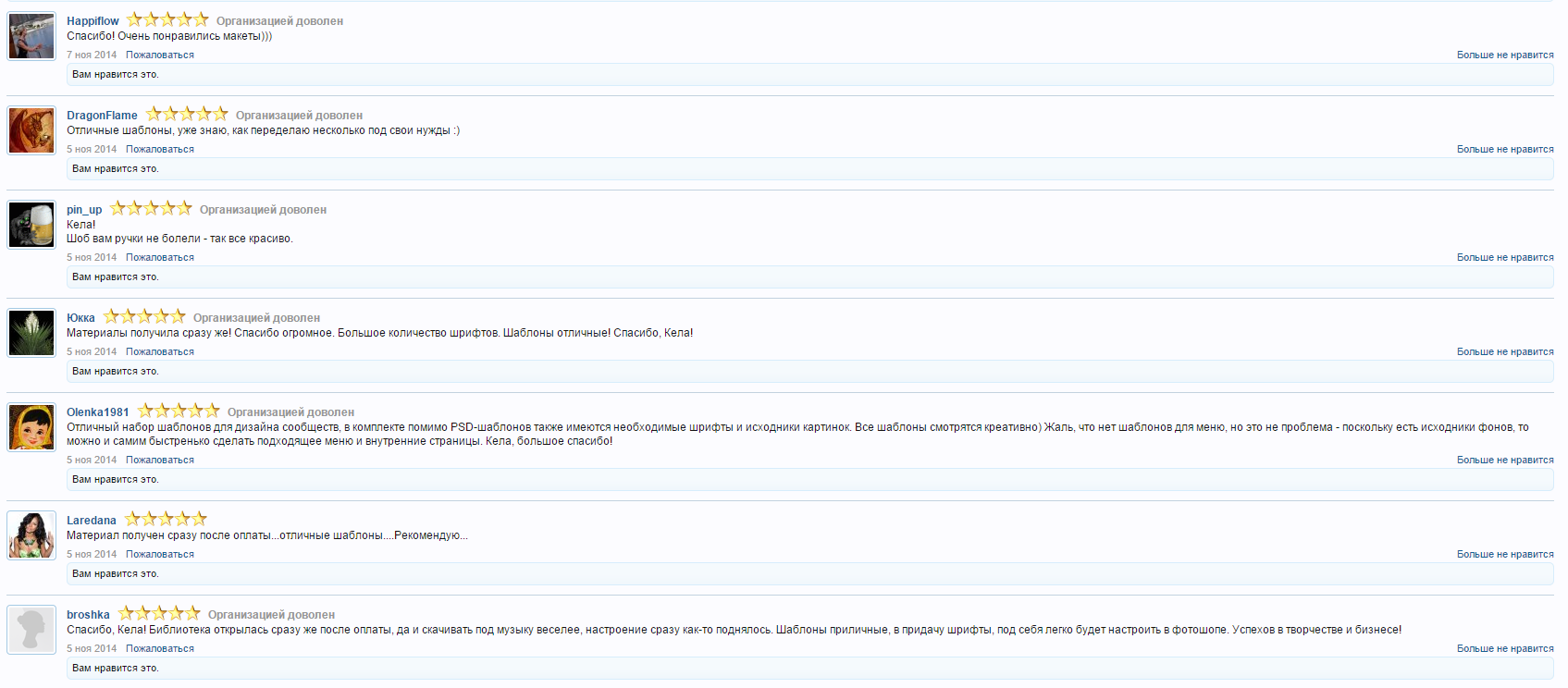Open Юкка's plant avatar
This screenshot has height=688, width=1568.
coord(31,333)
